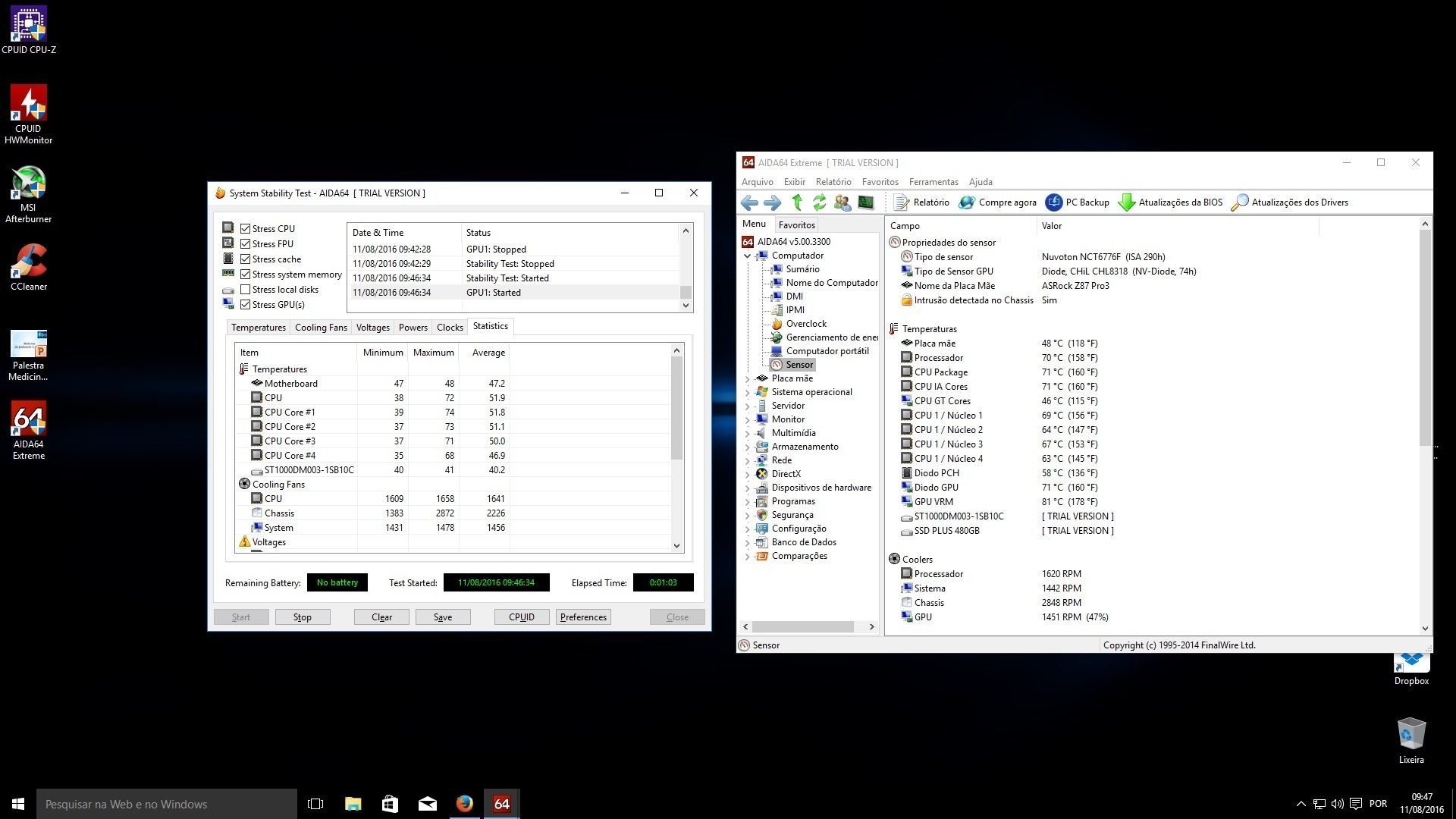The height and width of the screenshot is (819, 1456).
Task: Expand the DirectX tree node
Action: 748,474
